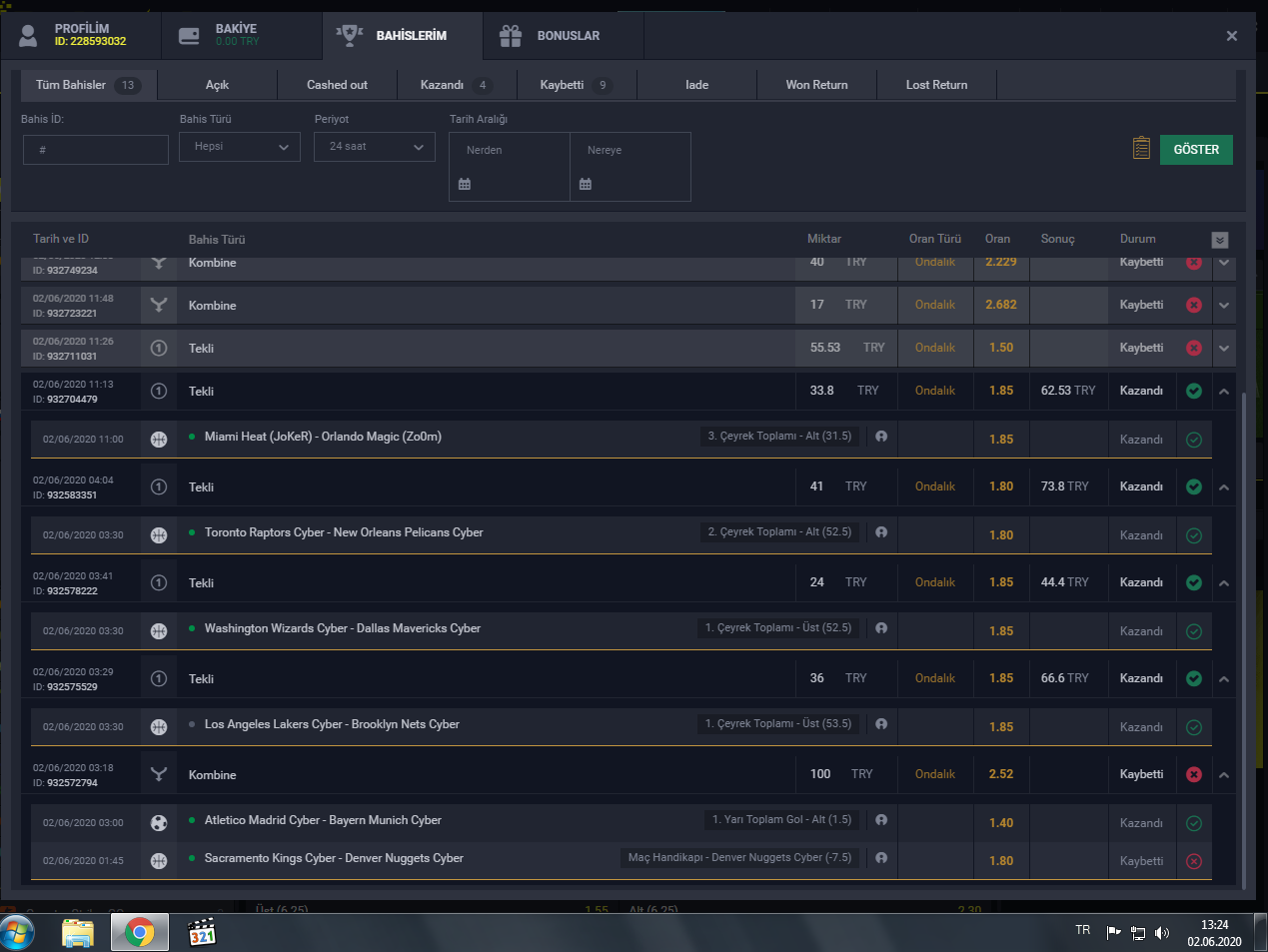Viewport: 1268px width, 952px height.
Task: Expand bet ID 932723221 row
Action: coord(1224,306)
